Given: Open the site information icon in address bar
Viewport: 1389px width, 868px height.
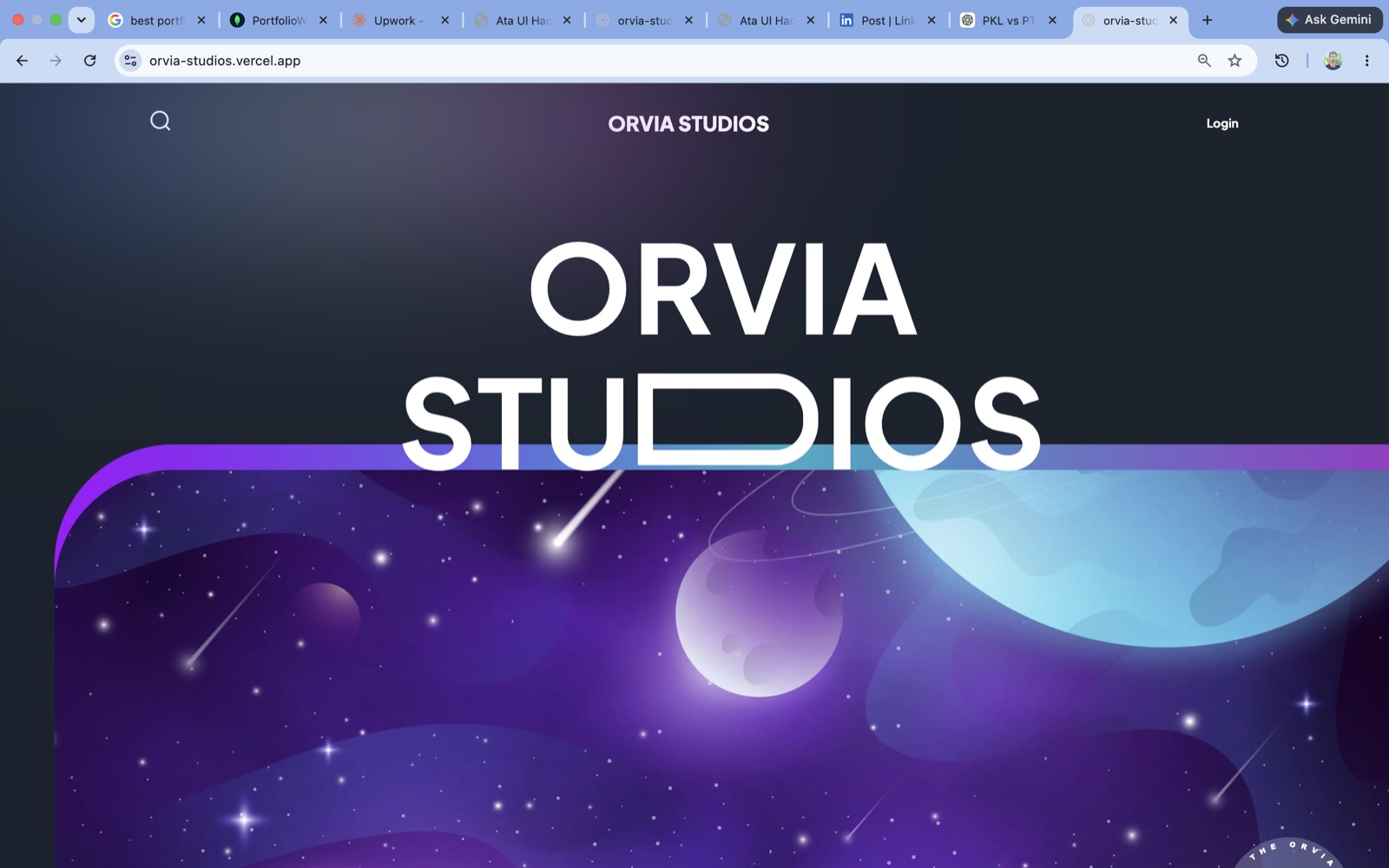Looking at the screenshot, I should point(130,61).
